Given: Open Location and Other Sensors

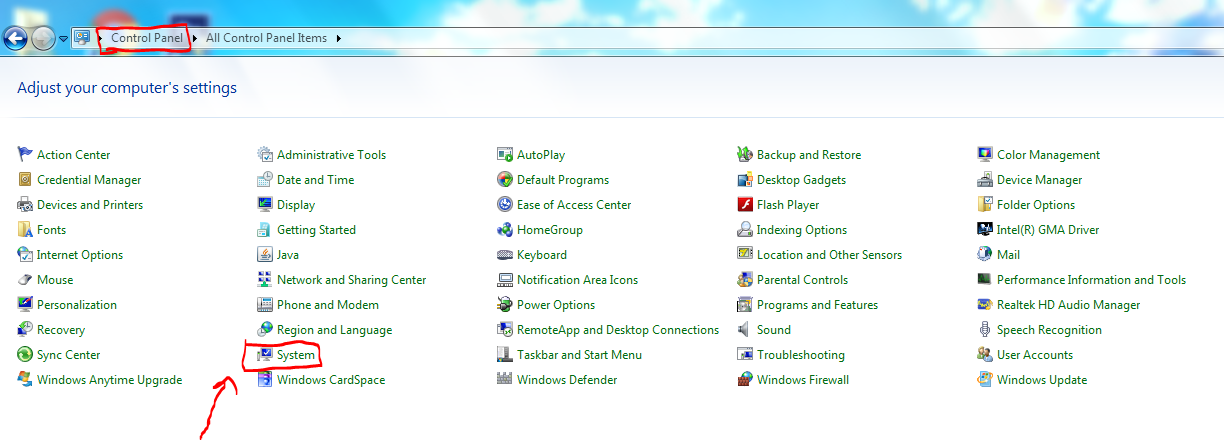Looking at the screenshot, I should 829,255.
